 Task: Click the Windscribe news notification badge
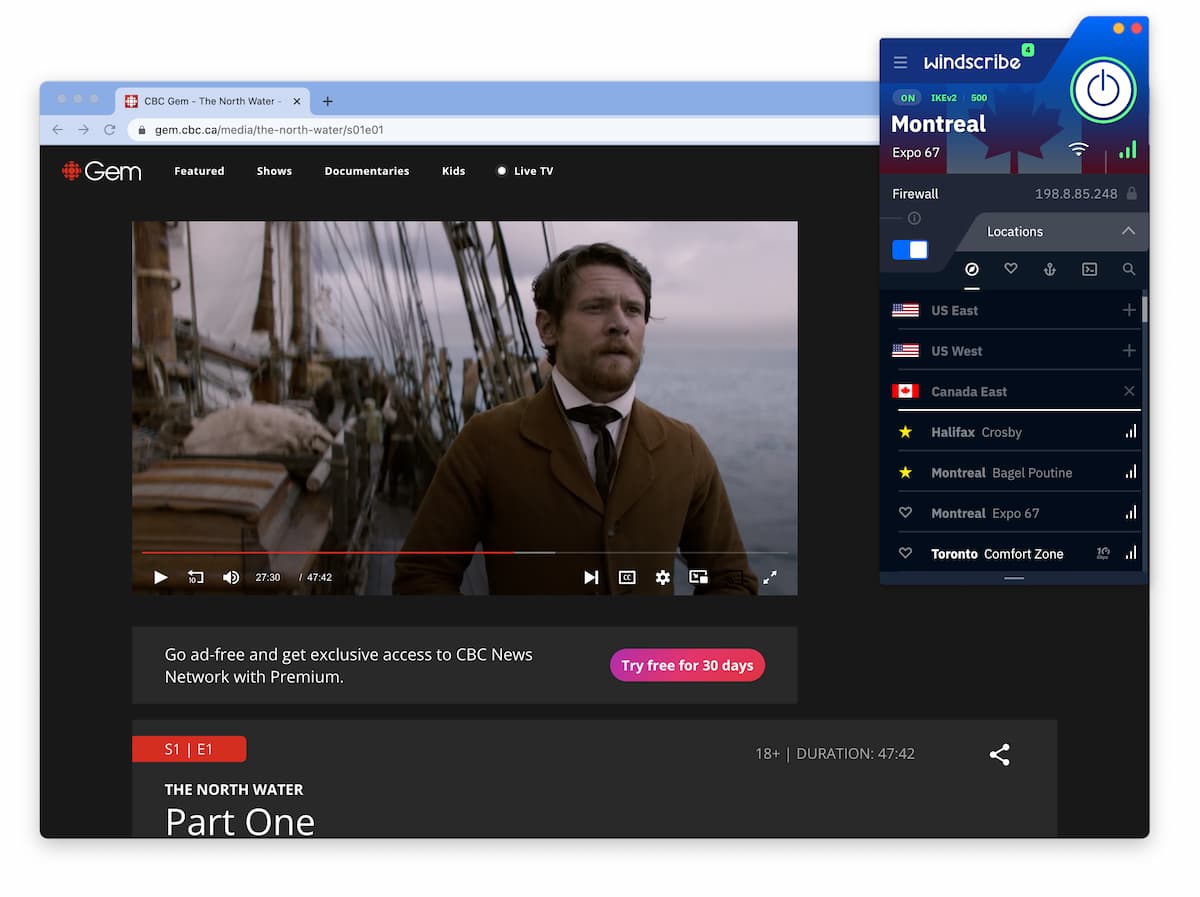1027,50
